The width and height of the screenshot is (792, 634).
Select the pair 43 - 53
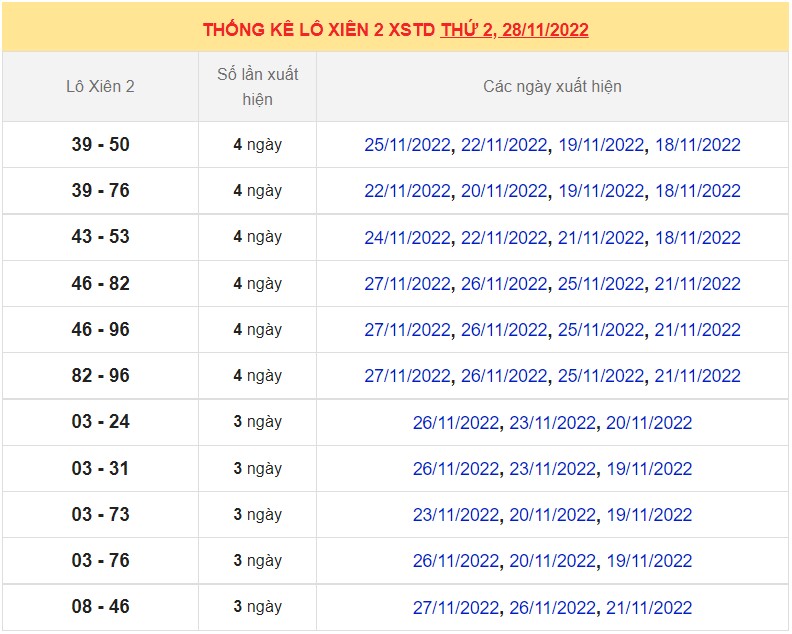[101, 236]
